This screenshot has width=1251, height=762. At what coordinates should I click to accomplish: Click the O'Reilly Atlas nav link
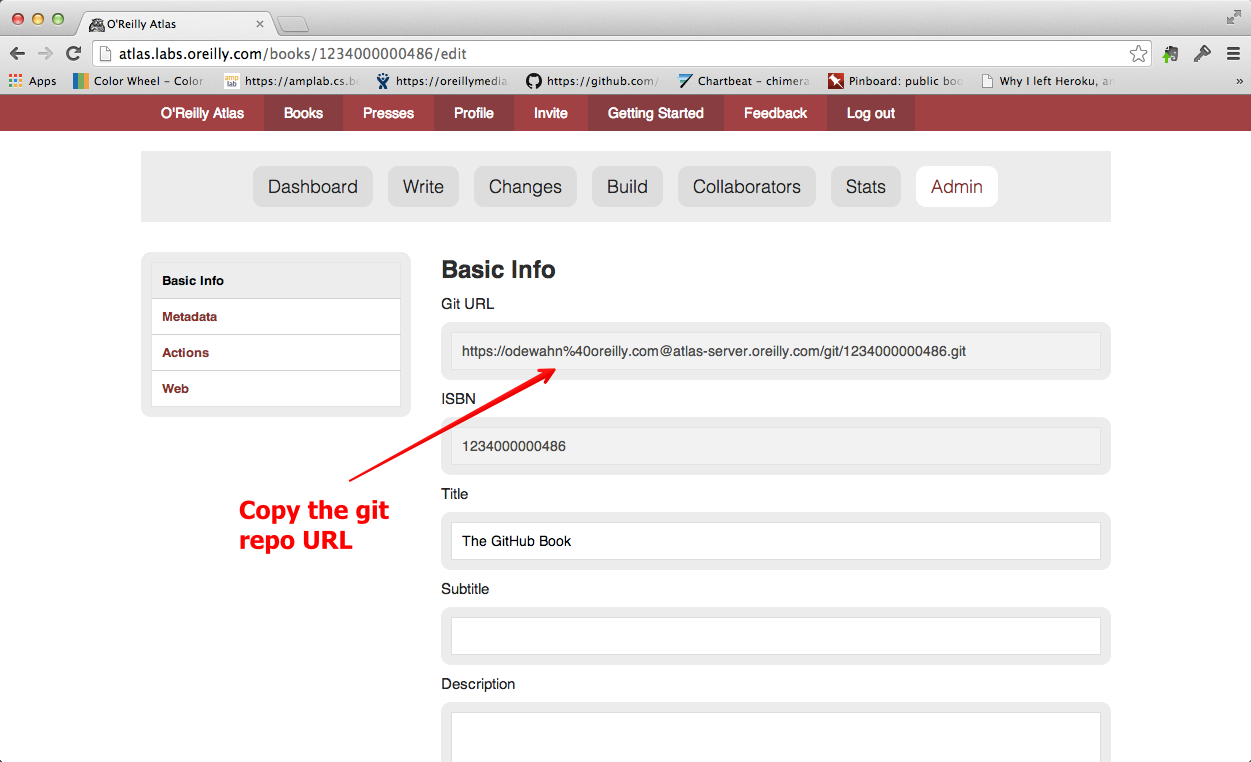tap(202, 113)
